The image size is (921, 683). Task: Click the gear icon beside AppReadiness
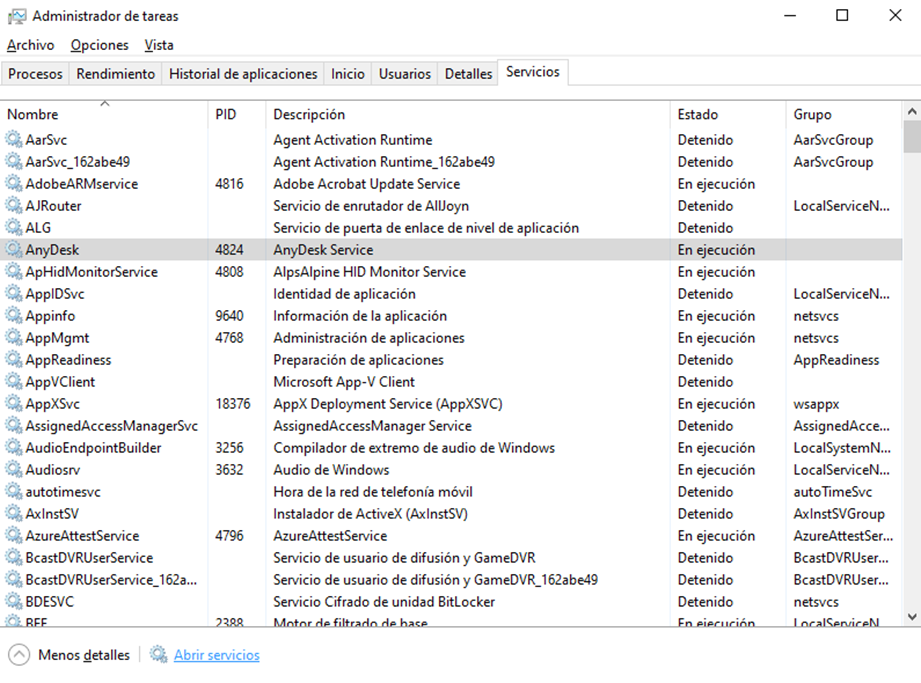[14, 359]
